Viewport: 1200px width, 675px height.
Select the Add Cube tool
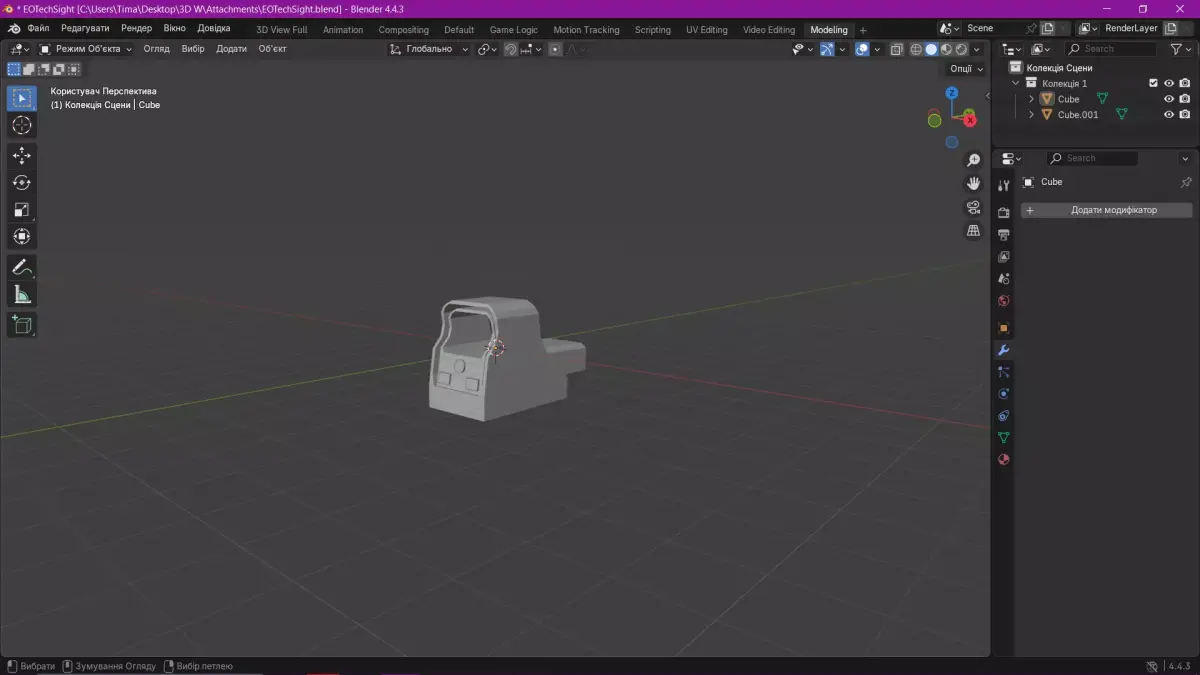pos(22,324)
